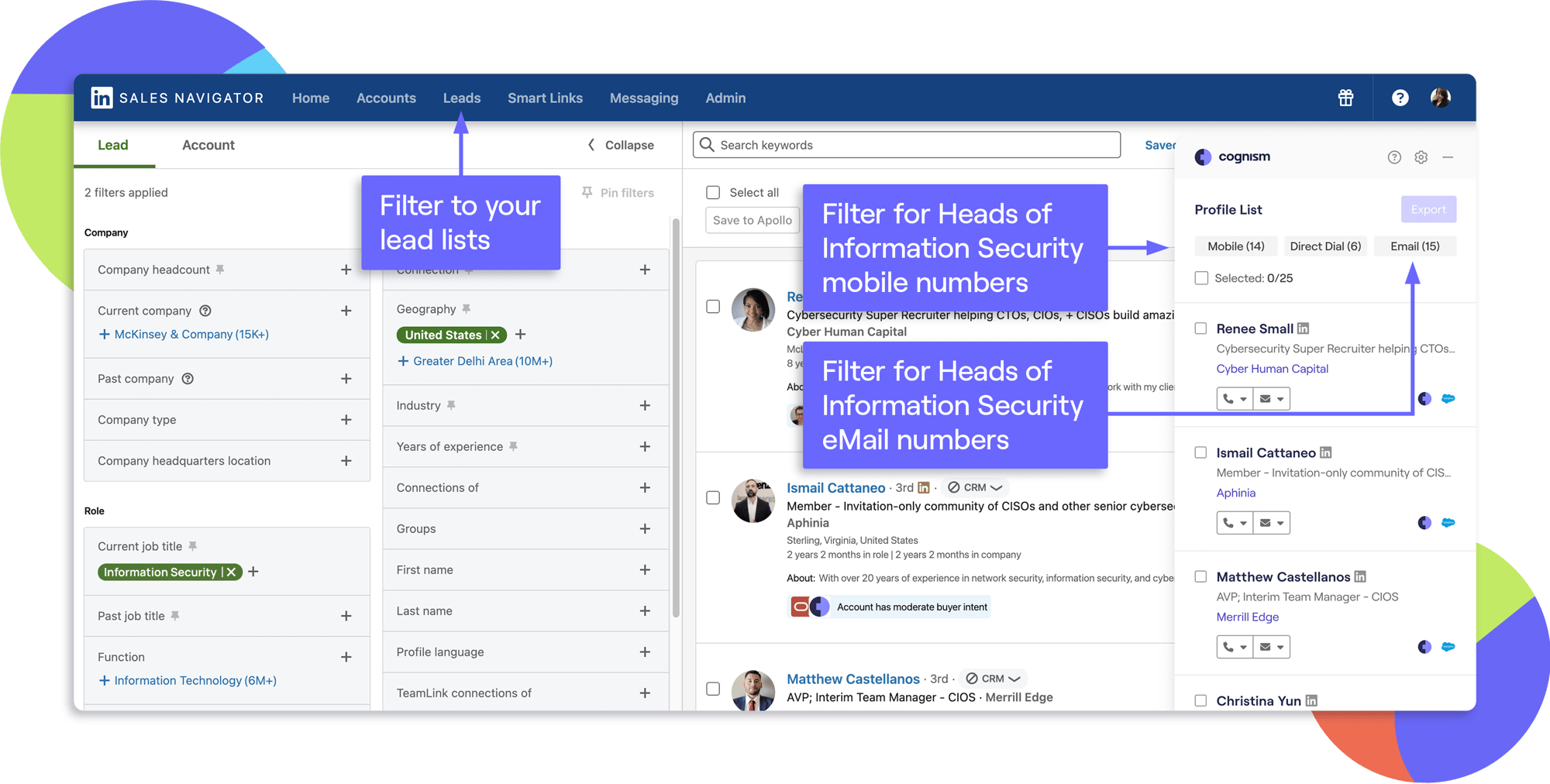Open Matthew Castellanos LinkedIn icon in Cognism
Viewport: 1550px width, 784px height.
coord(1360,576)
